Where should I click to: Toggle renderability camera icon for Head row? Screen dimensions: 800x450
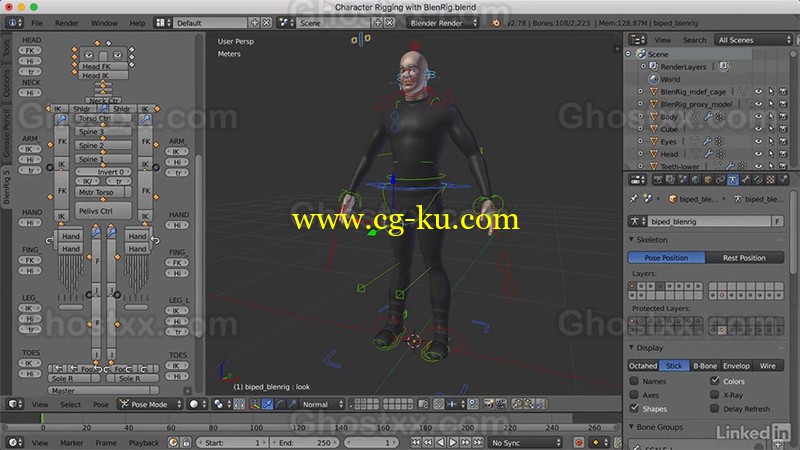coord(783,154)
